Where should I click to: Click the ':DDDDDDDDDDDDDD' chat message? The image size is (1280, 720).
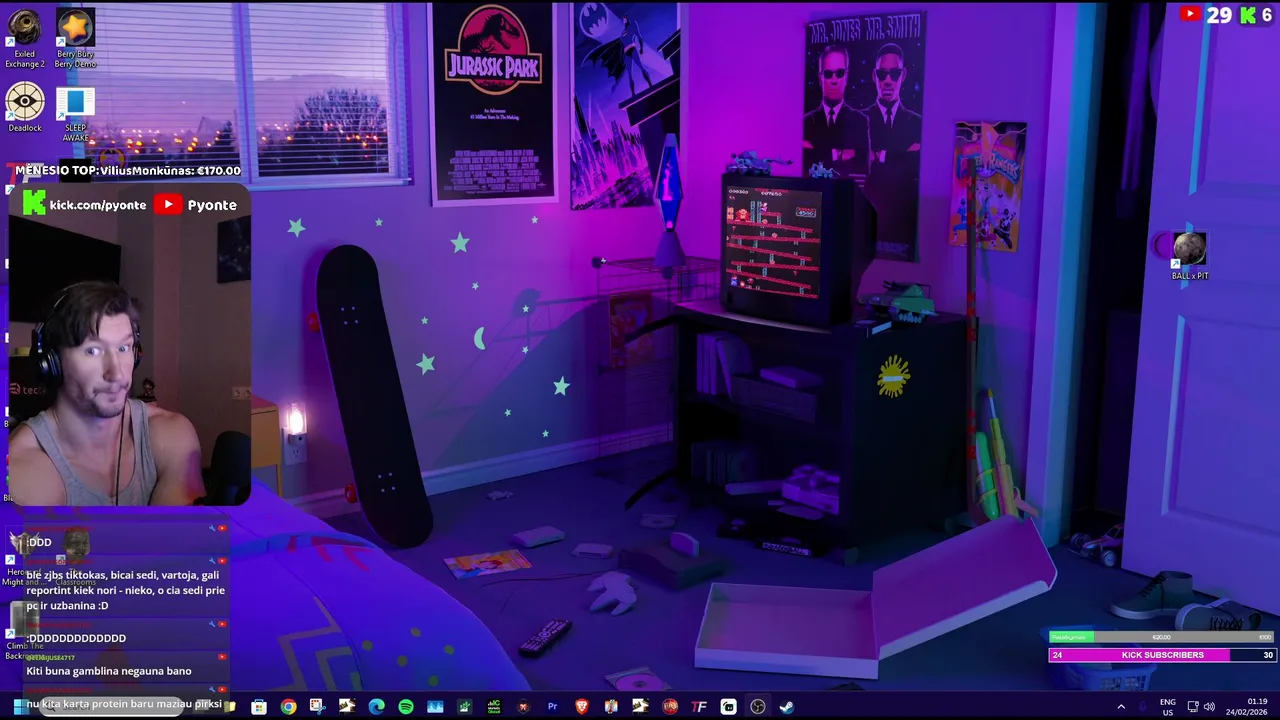76,638
